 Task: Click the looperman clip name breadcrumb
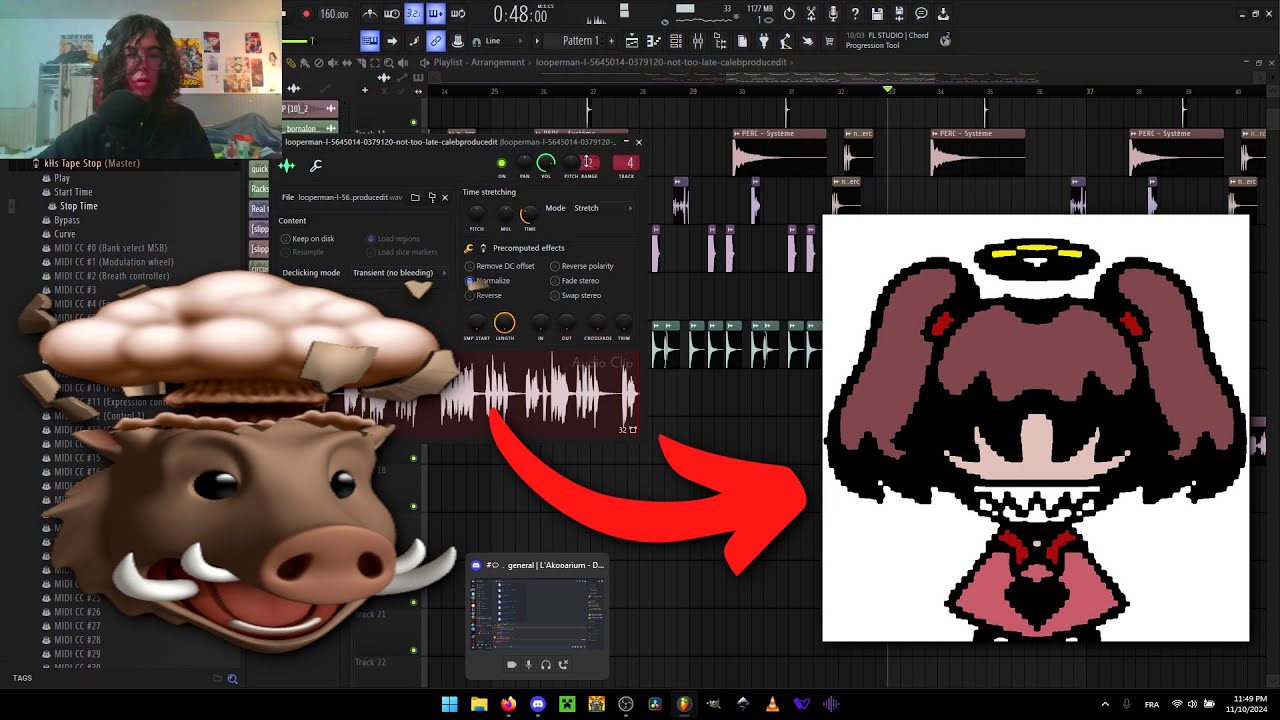pos(661,62)
